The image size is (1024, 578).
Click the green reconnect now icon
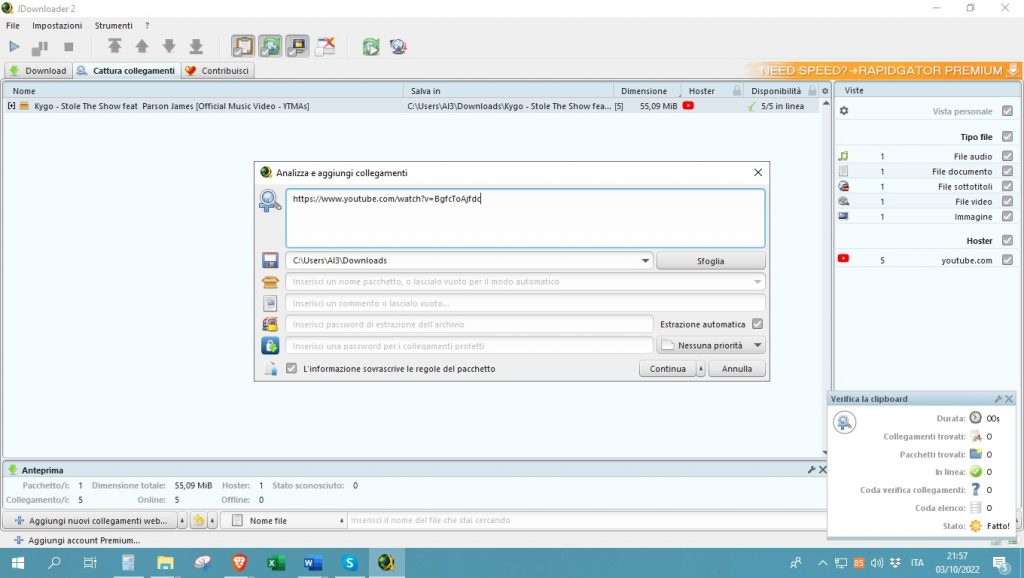pyautogui.click(x=371, y=46)
